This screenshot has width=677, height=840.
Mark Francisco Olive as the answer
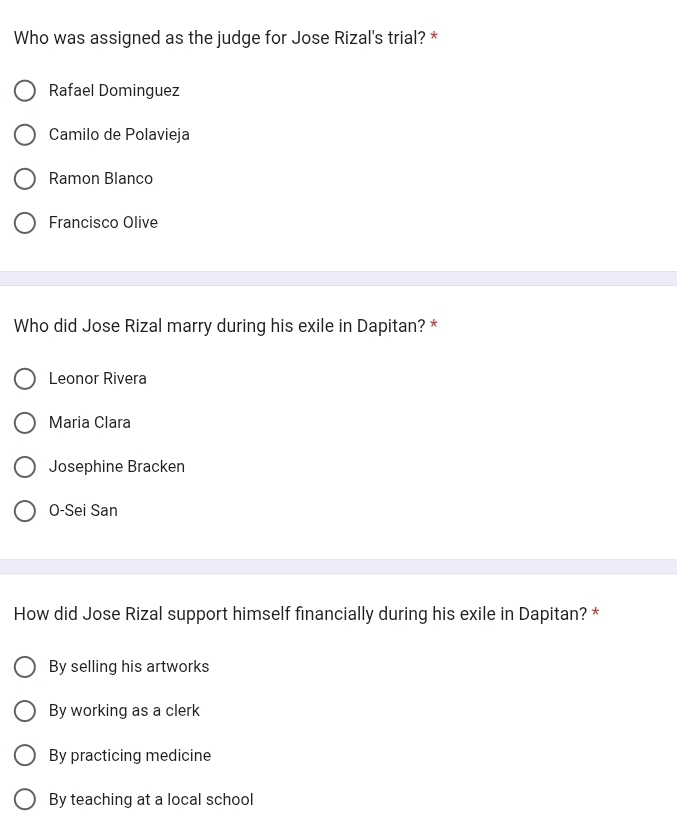pyautogui.click(x=25, y=223)
